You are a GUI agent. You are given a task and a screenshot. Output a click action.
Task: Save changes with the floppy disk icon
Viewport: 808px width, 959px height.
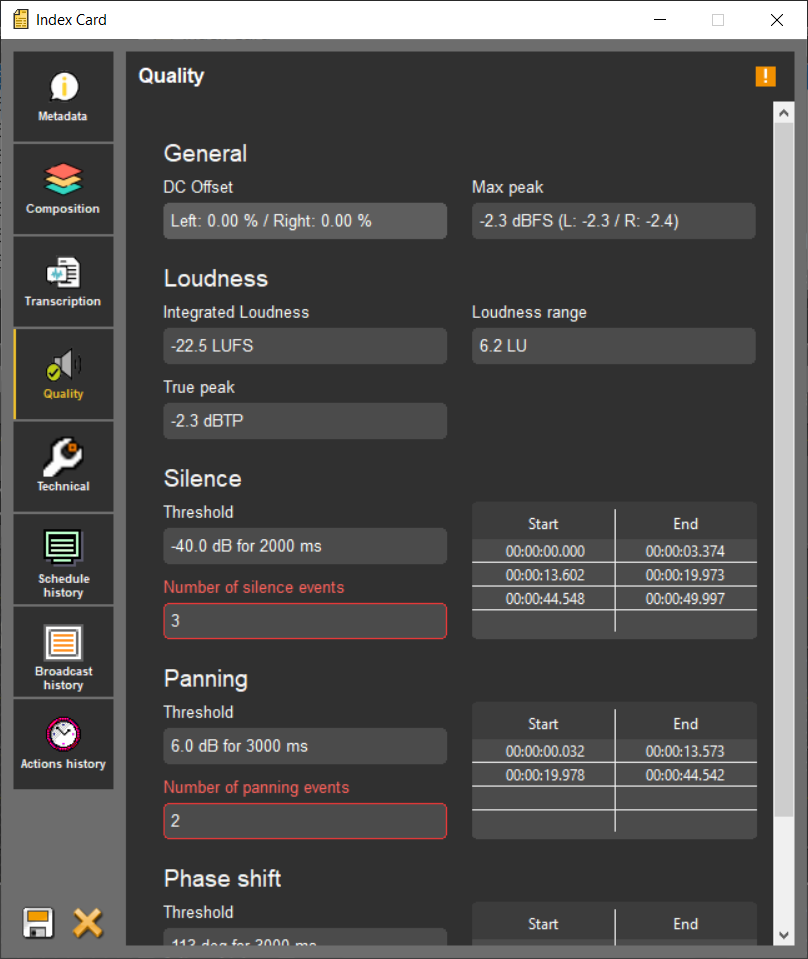(x=38, y=922)
